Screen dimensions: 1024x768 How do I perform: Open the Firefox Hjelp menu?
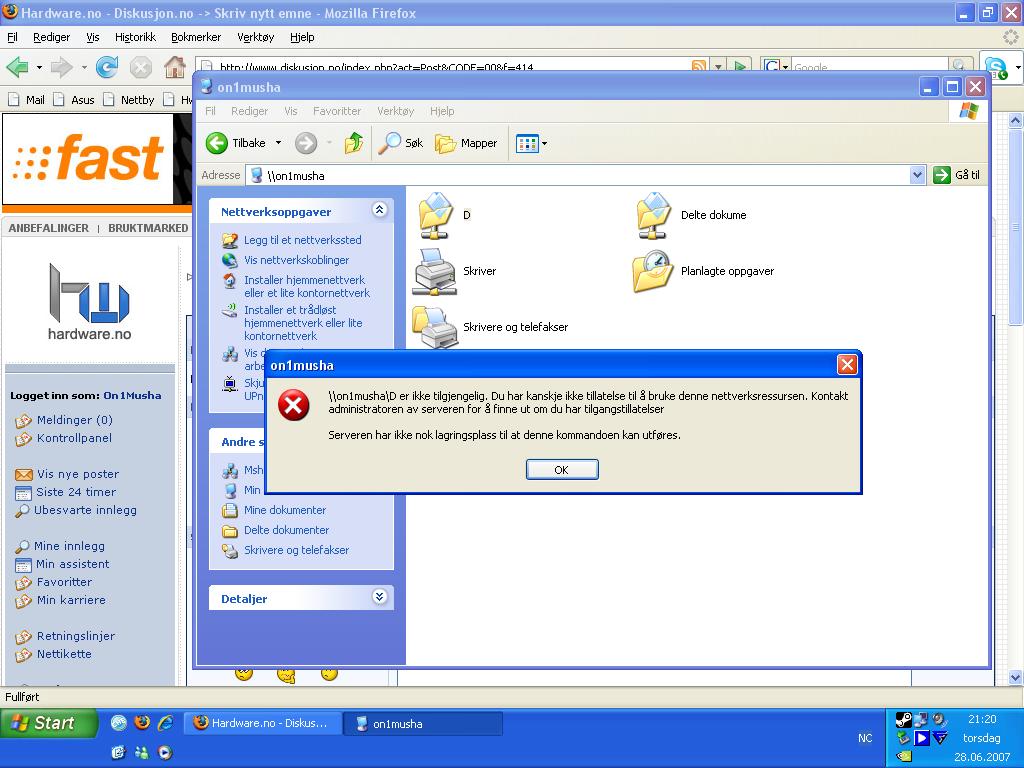click(302, 37)
